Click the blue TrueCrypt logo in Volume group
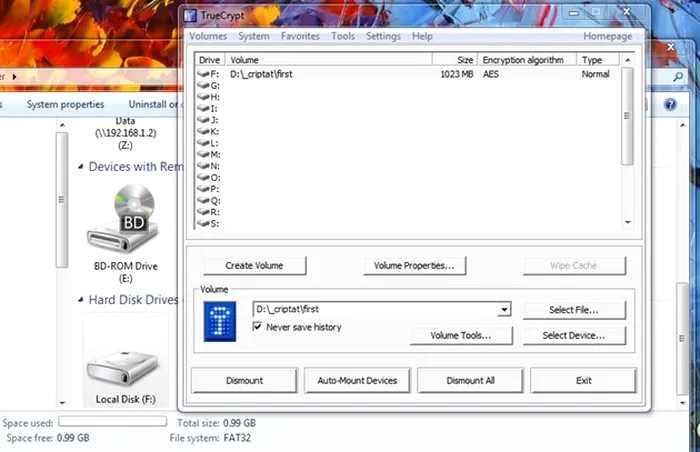The height and width of the screenshot is (452, 700). point(220,322)
